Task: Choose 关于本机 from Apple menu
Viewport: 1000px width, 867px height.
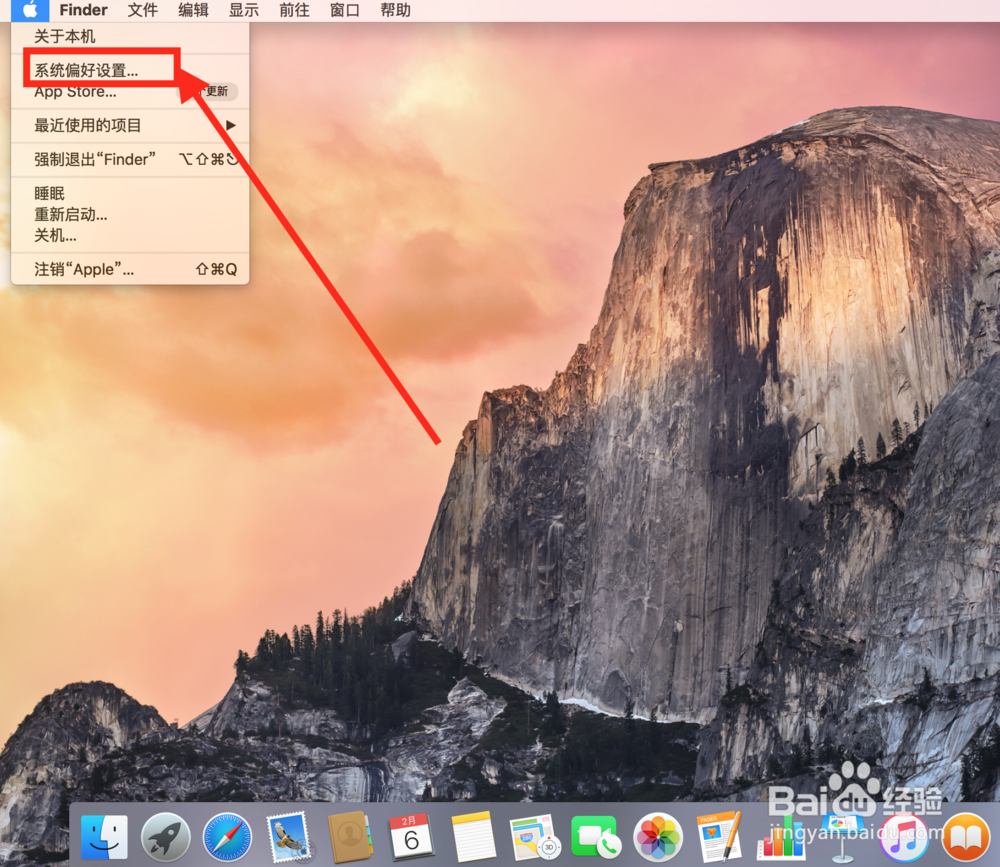Action: [130, 36]
